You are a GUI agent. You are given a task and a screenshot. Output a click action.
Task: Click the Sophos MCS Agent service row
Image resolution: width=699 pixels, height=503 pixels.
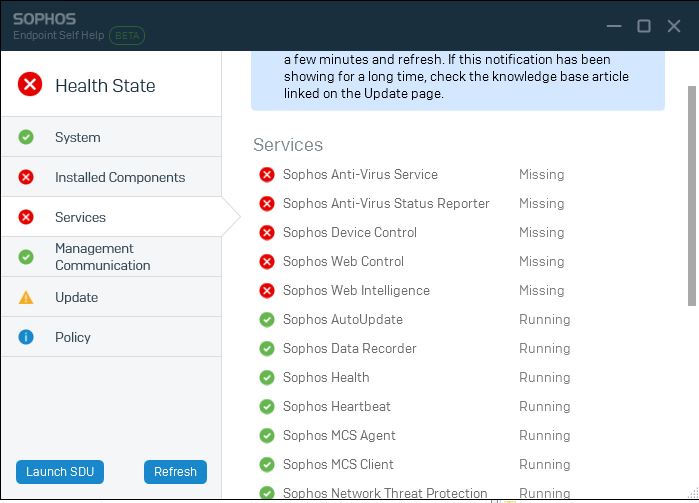coord(415,435)
